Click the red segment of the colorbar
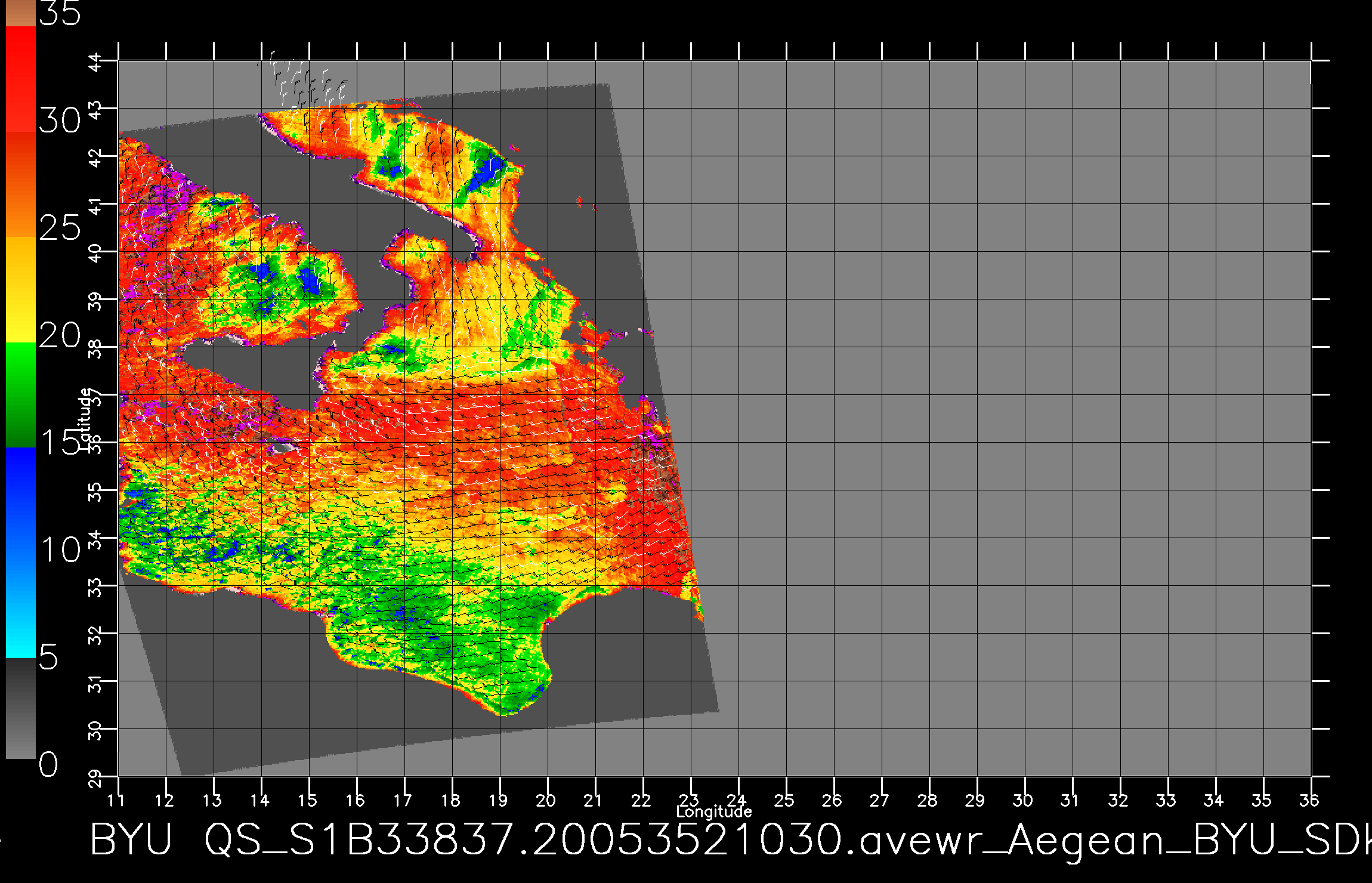The width and height of the screenshot is (1372, 883). click(x=21, y=79)
